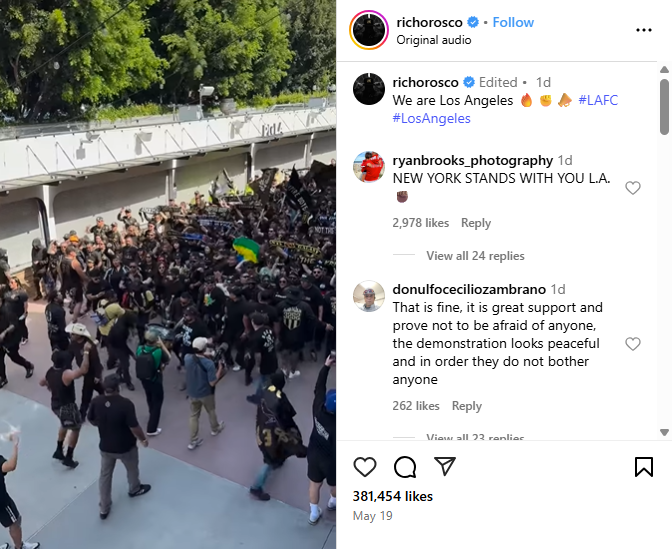Open comments via speech bubble icon

[x=405, y=467]
